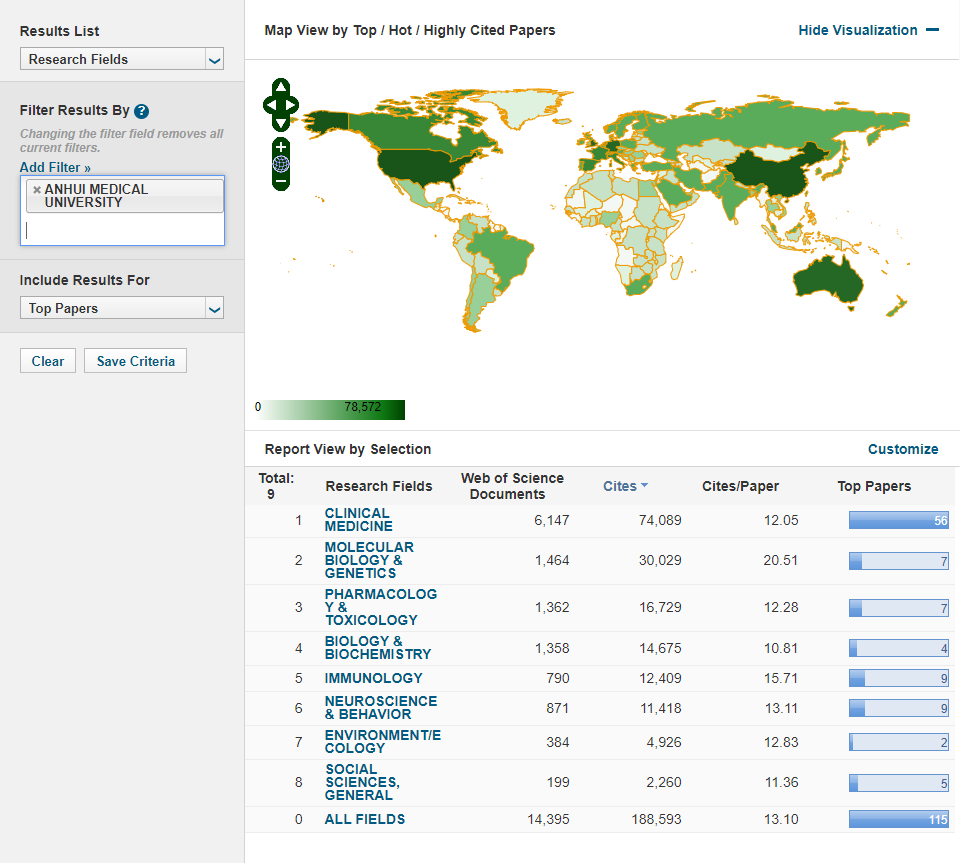
Task: Pan the map down
Action: tap(281, 122)
